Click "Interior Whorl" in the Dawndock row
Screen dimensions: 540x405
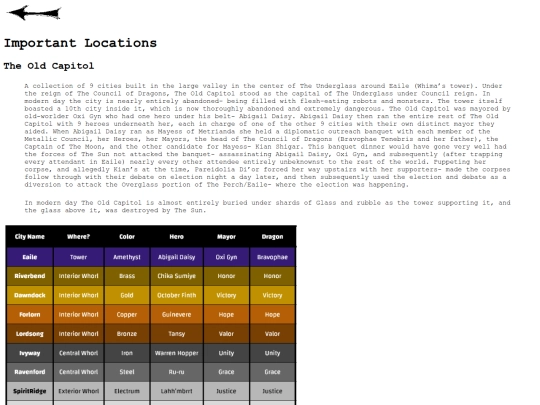(x=79, y=295)
